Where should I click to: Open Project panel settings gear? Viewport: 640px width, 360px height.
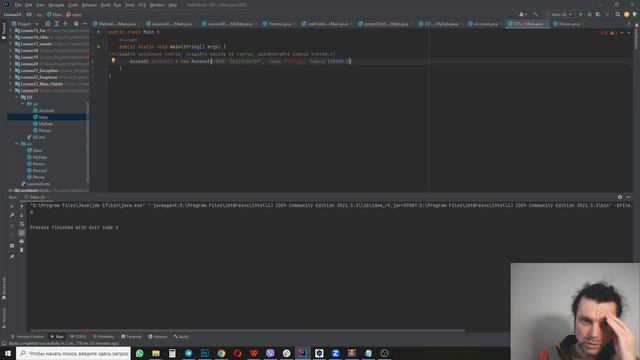point(76,24)
